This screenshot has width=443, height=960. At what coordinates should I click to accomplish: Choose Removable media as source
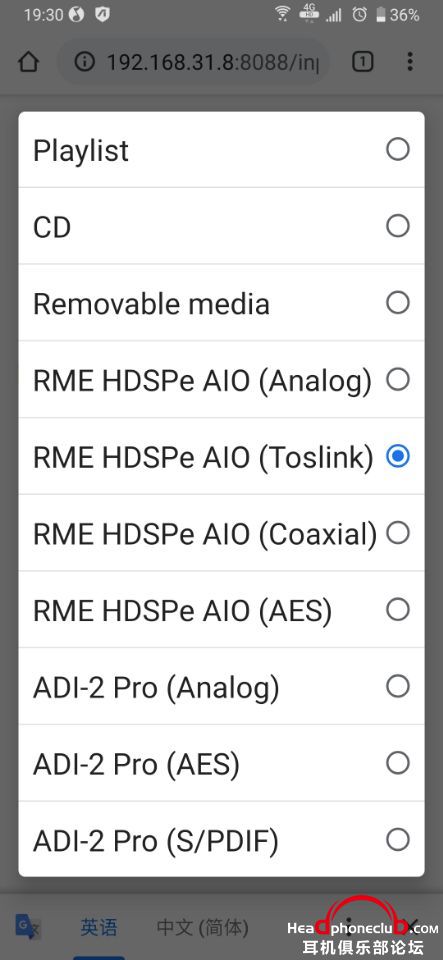[221, 303]
